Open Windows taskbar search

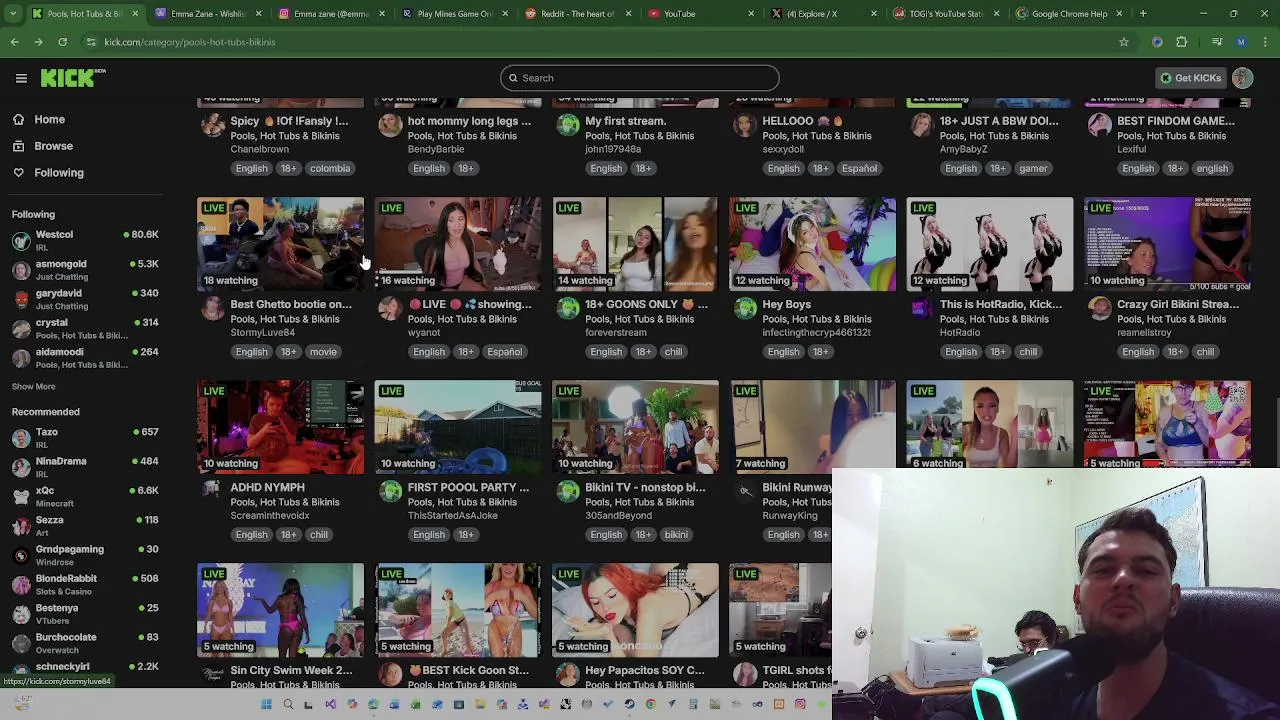[288, 704]
